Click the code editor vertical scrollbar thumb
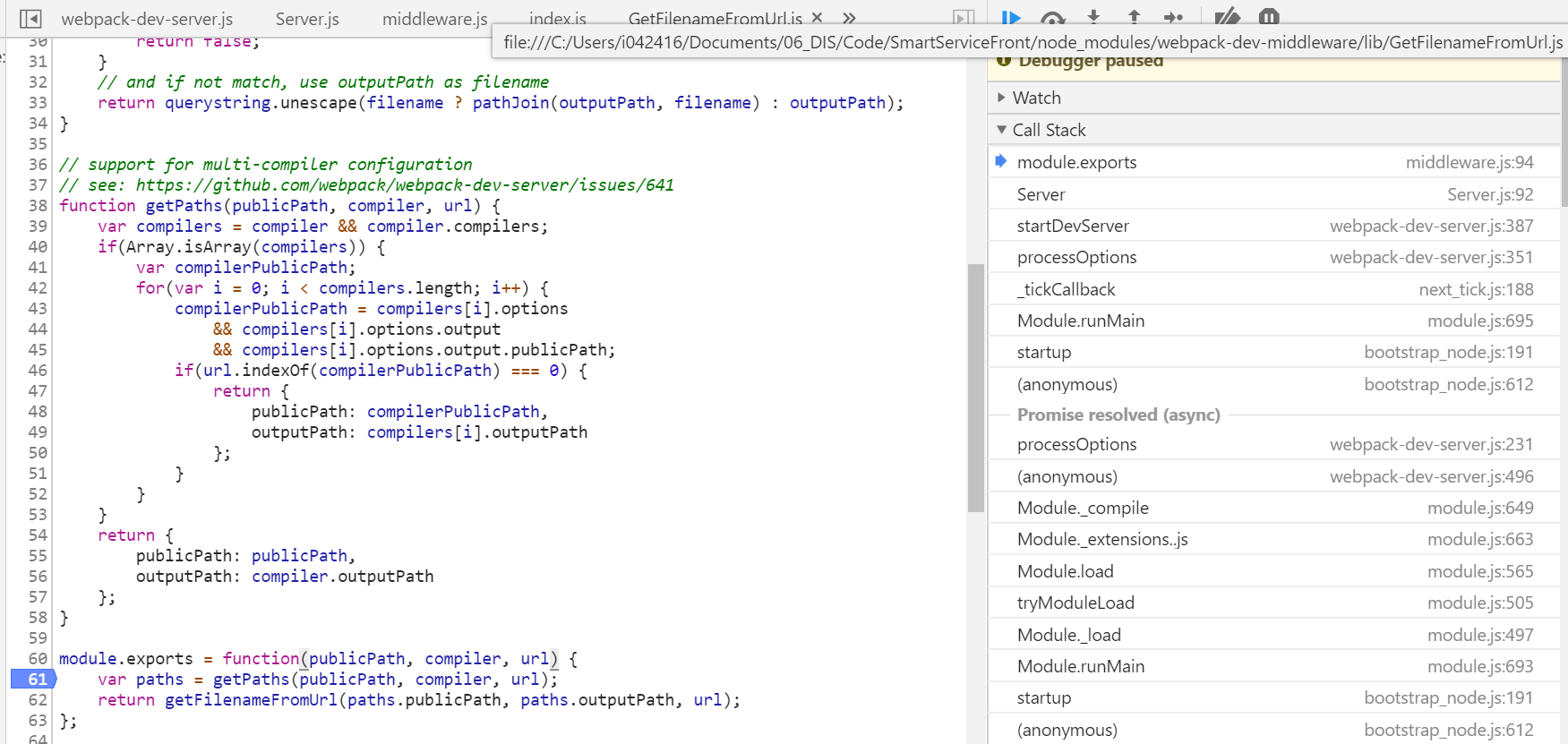Image resolution: width=1568 pixels, height=744 pixels. [976, 388]
